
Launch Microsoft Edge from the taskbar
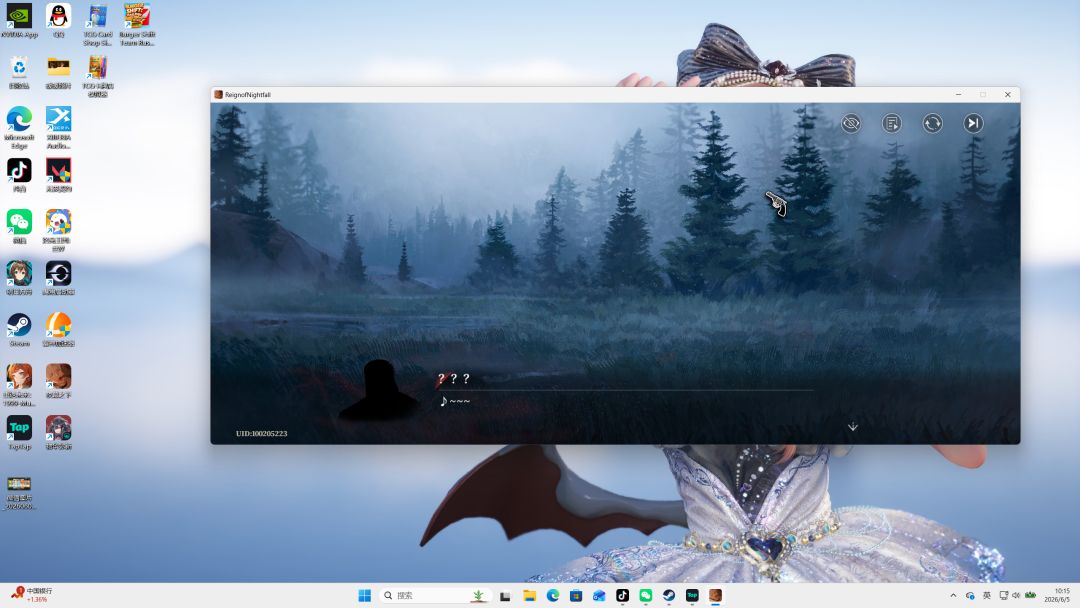pos(552,596)
